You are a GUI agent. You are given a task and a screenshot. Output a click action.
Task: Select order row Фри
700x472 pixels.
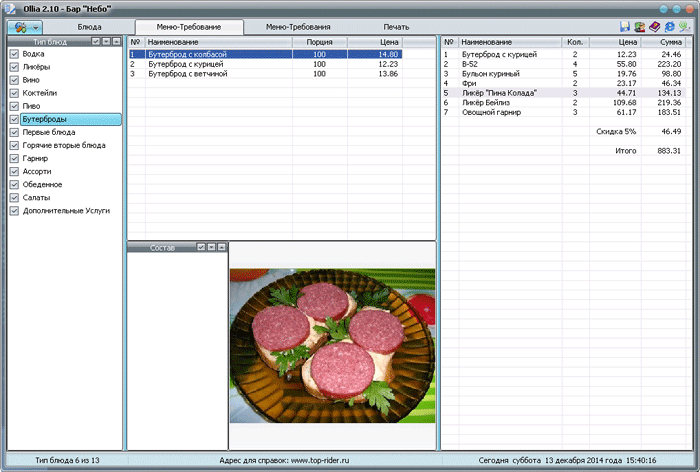563,84
